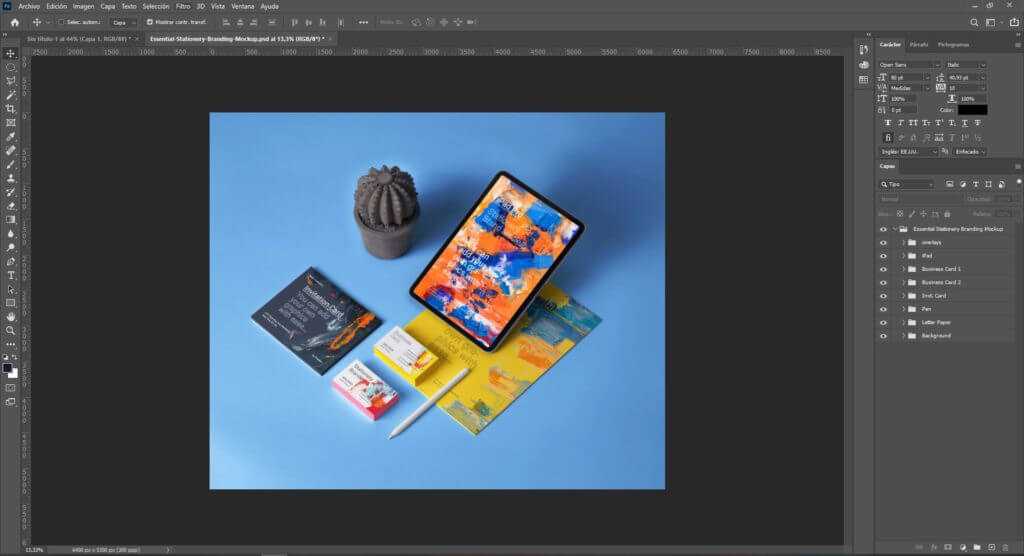Toggle visibility of the Background group
The height and width of the screenshot is (556, 1024).
pyautogui.click(x=883, y=336)
